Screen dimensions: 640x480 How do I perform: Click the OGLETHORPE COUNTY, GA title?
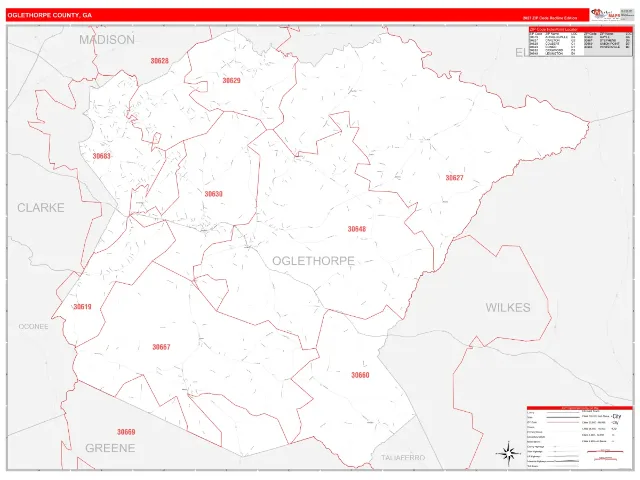(x=49, y=15)
